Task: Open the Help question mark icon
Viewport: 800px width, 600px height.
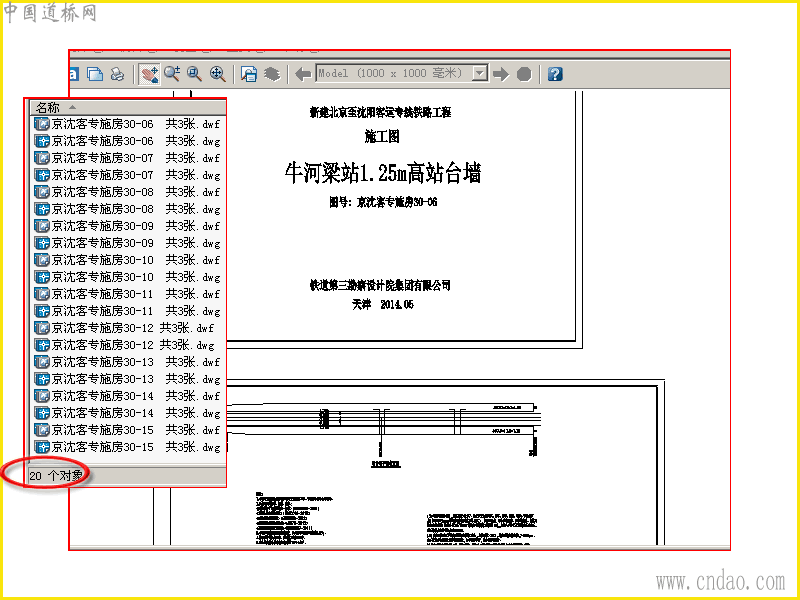Action: (x=555, y=74)
